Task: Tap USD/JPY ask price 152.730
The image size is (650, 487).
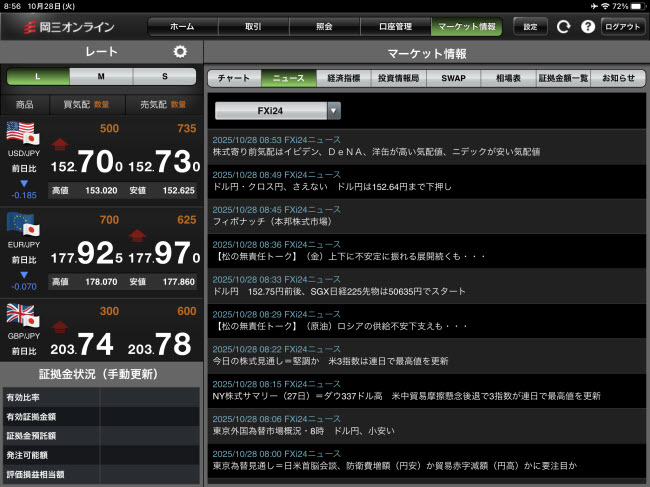Action: tap(164, 162)
